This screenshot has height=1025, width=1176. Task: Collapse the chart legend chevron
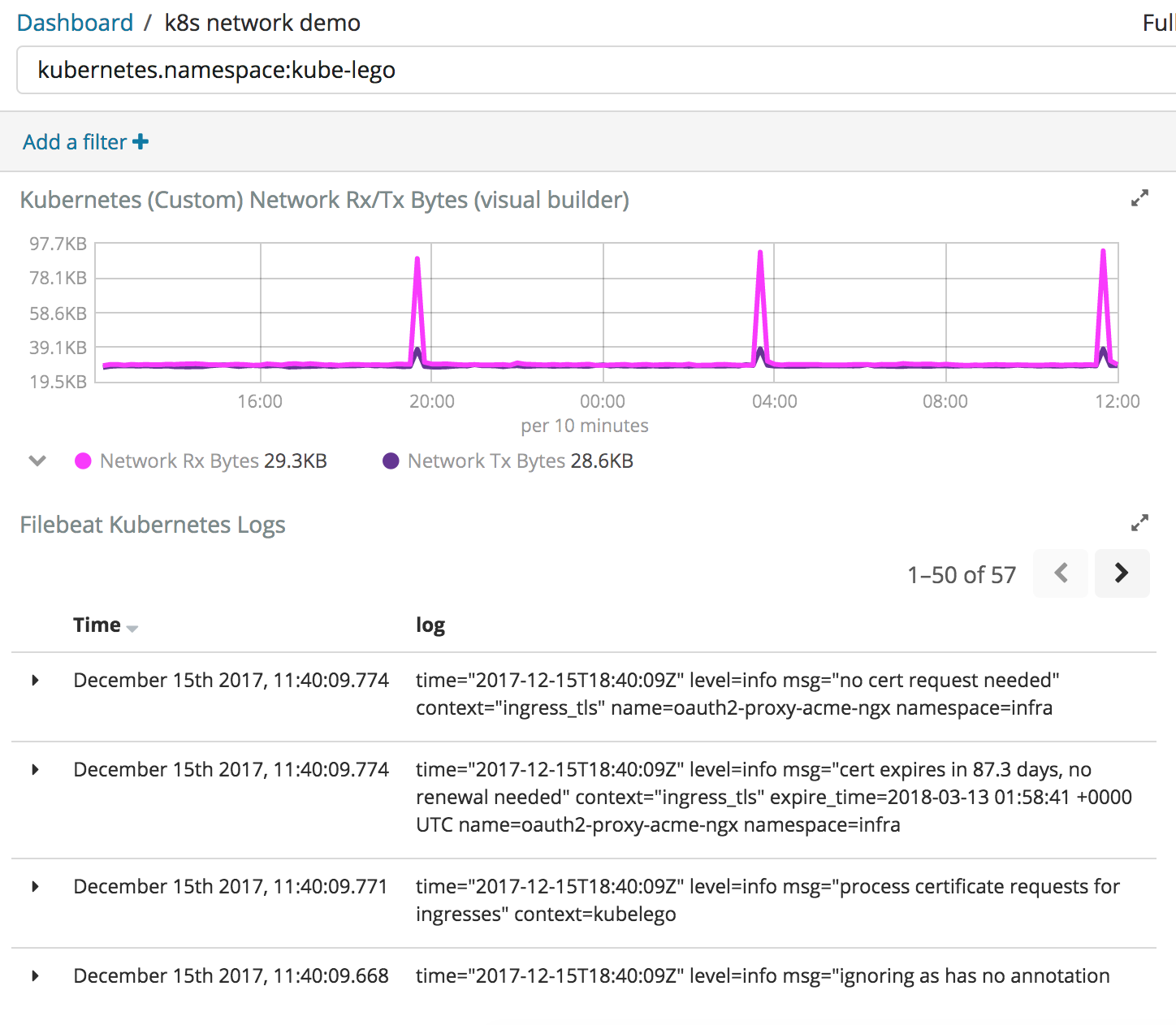(37, 461)
